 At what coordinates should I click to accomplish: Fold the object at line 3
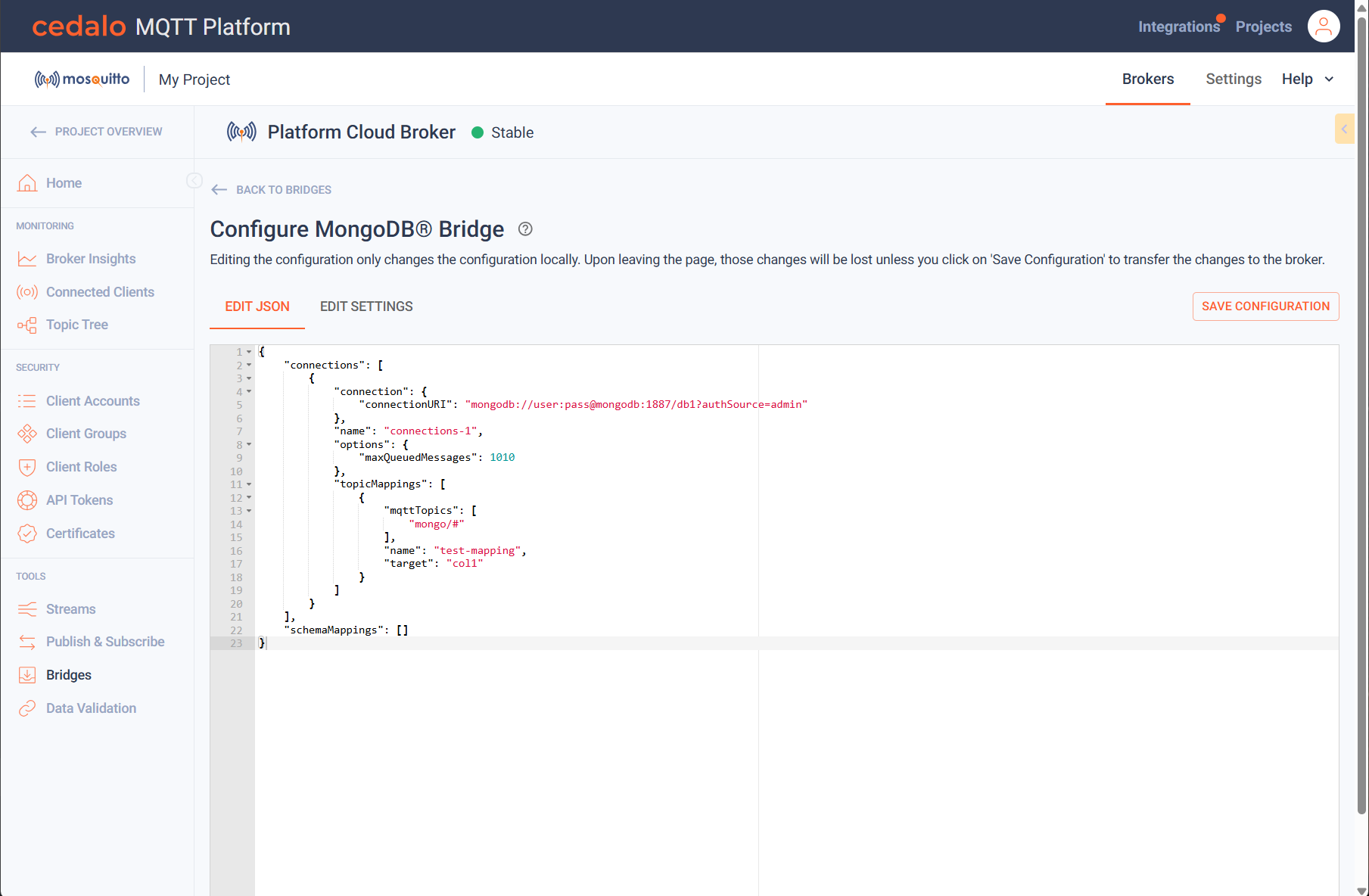[249, 378]
